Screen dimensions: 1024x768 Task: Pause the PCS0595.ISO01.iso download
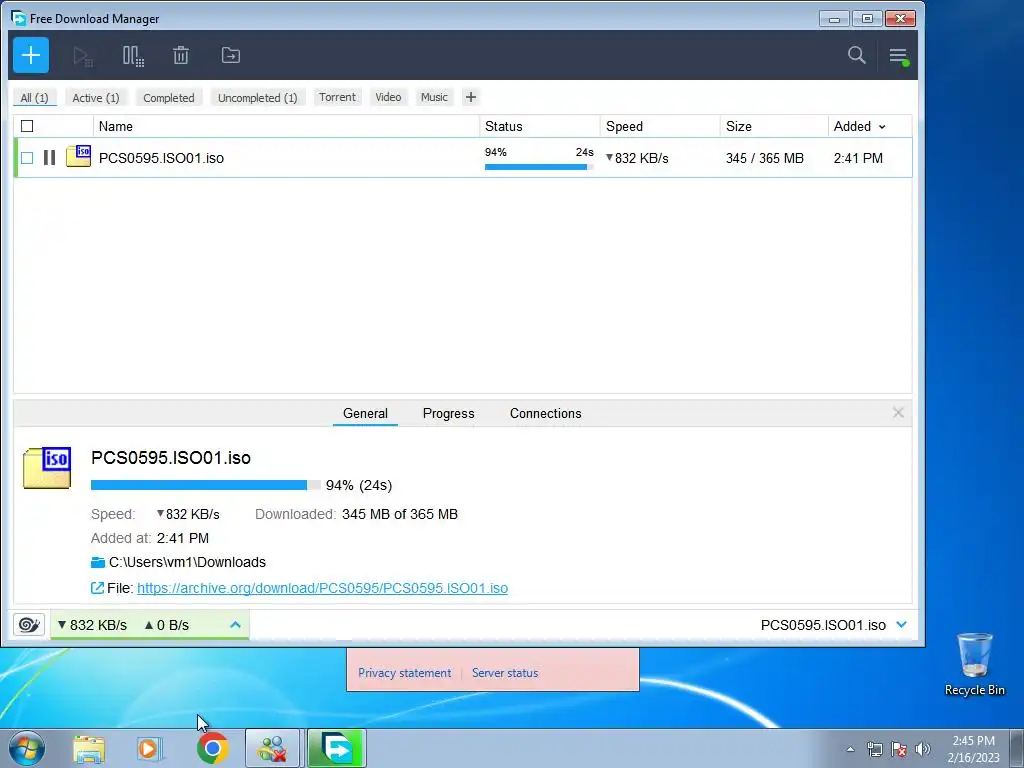49,157
